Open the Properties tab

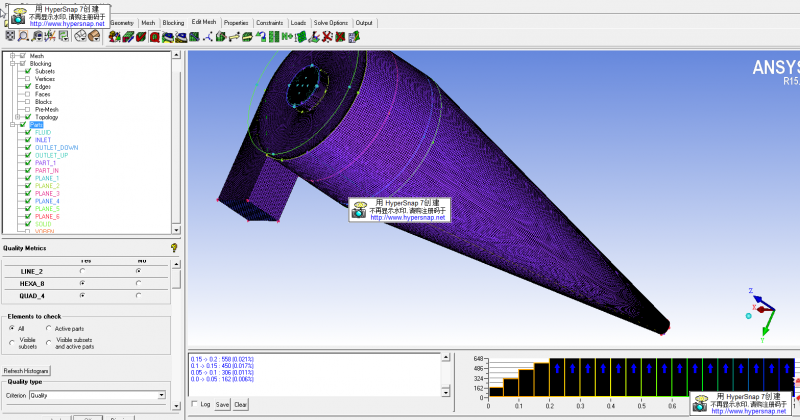click(x=236, y=23)
